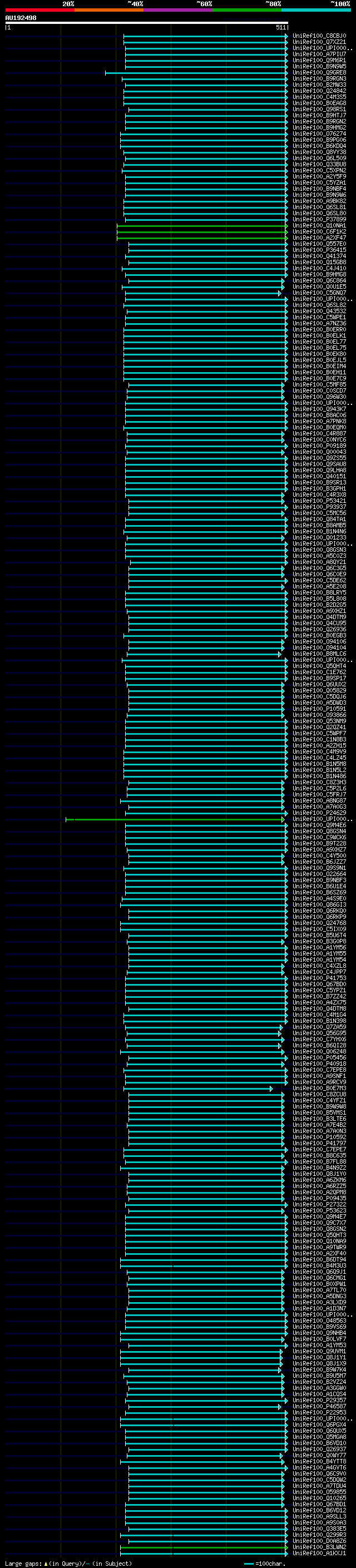
Task: Click the white query sequence bar
Action: click(147, 22)
